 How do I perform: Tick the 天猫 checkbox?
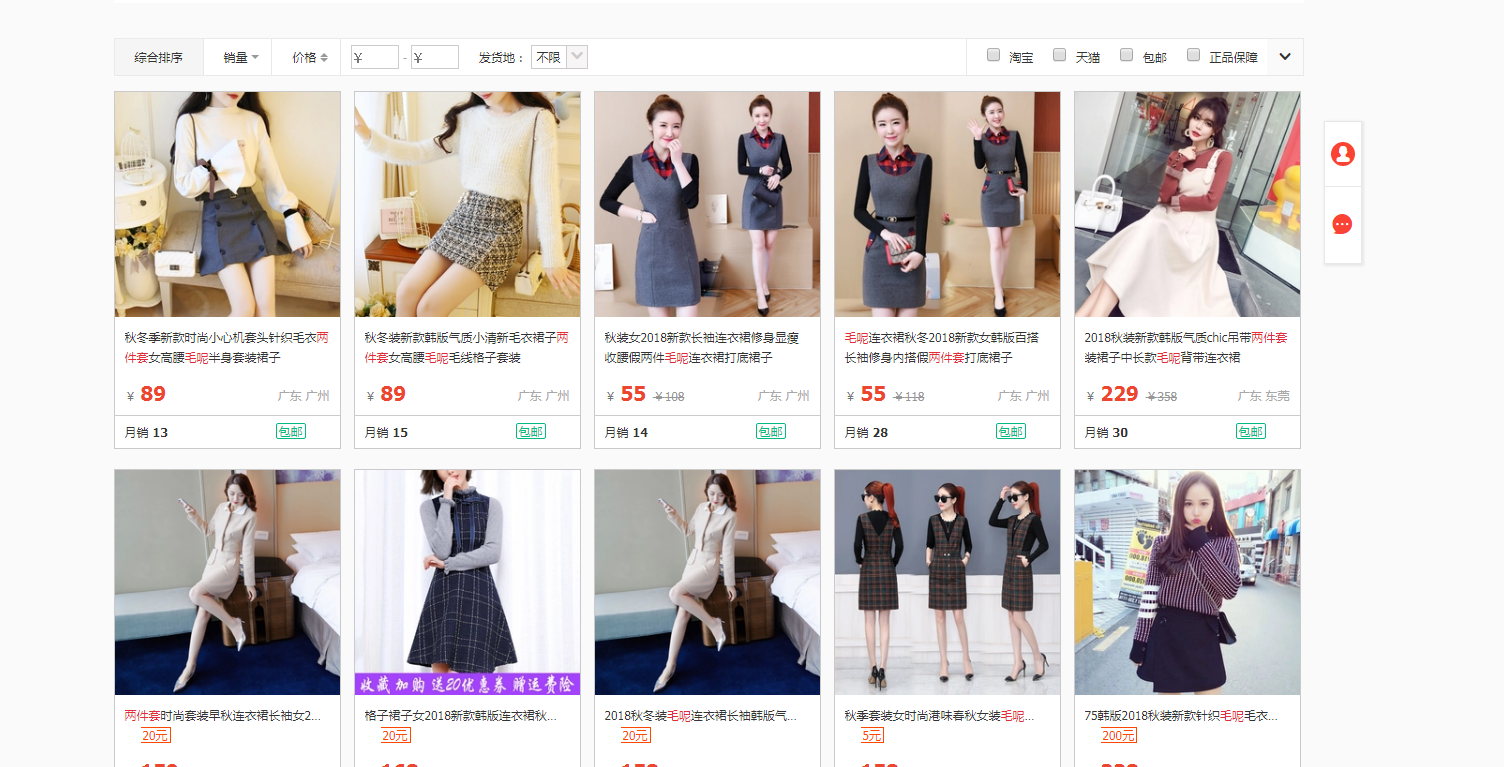click(1059, 56)
